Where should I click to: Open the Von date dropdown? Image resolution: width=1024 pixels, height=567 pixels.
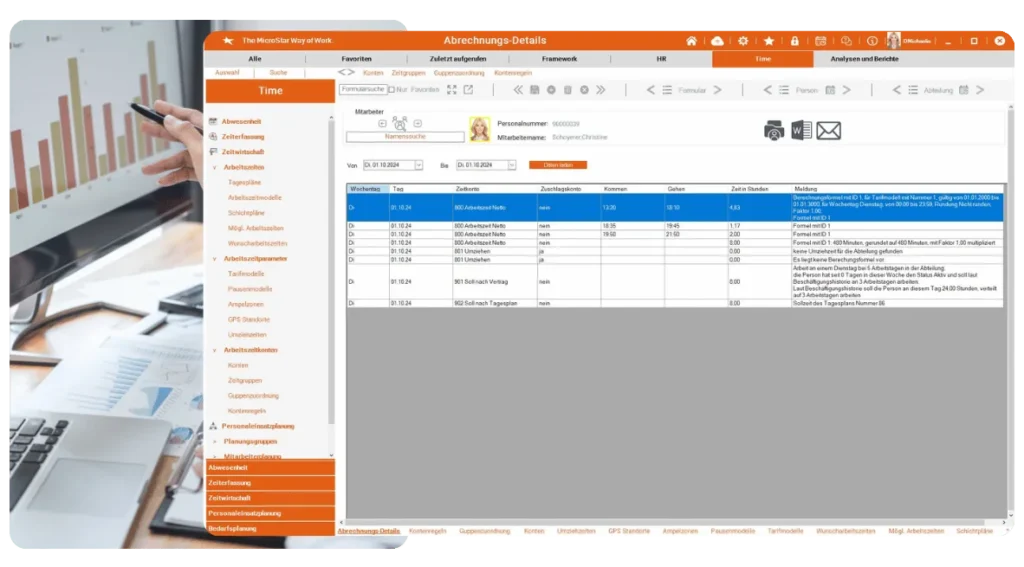[x=419, y=165]
